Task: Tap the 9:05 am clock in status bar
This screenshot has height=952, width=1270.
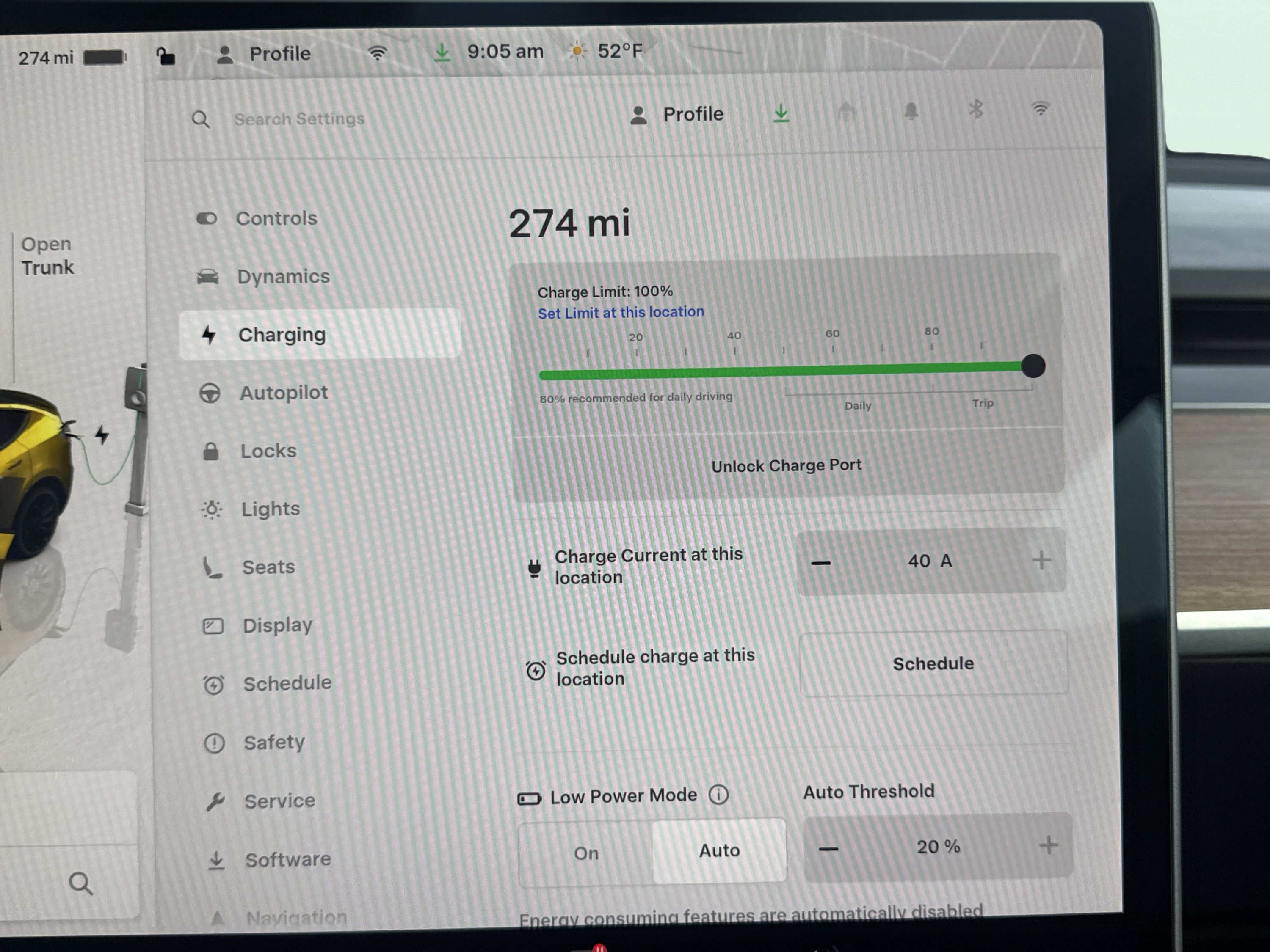Action: [505, 52]
